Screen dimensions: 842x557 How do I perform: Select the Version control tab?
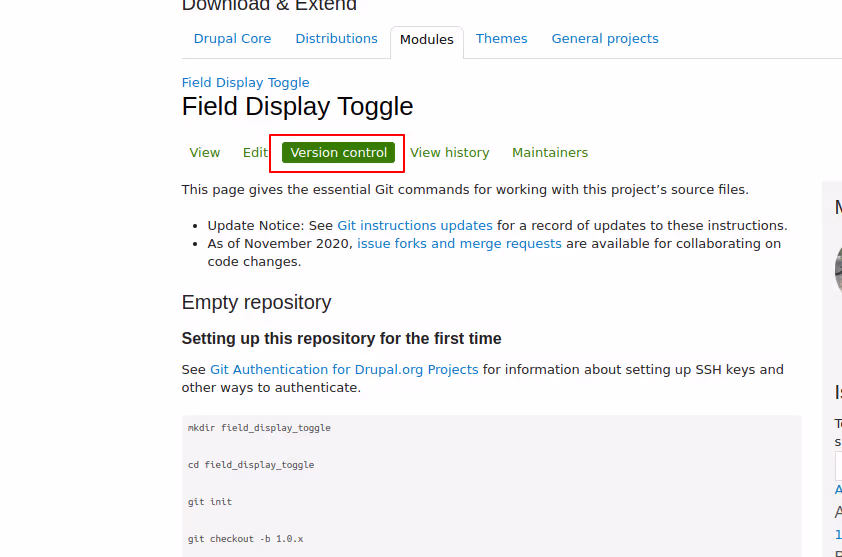(338, 153)
